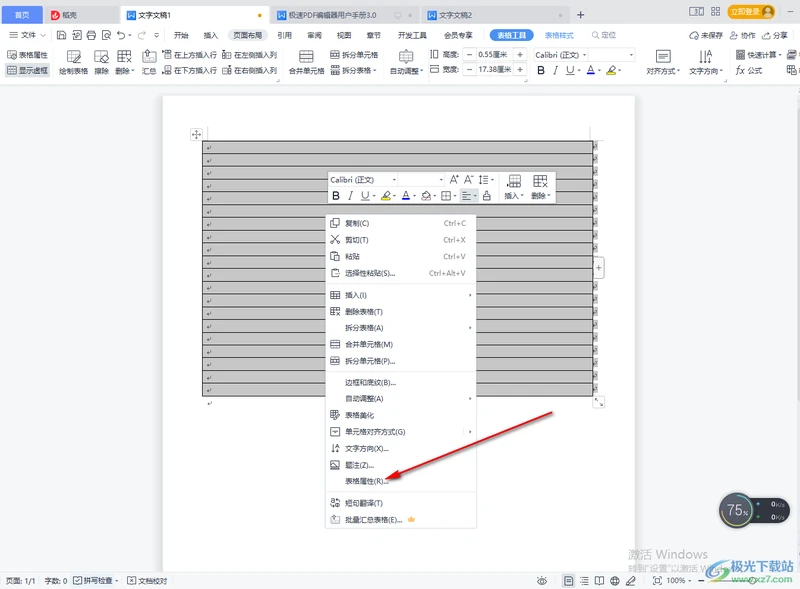Click the 快速计算 quick calculate button
The height and width of the screenshot is (589, 800).
click(x=758, y=55)
